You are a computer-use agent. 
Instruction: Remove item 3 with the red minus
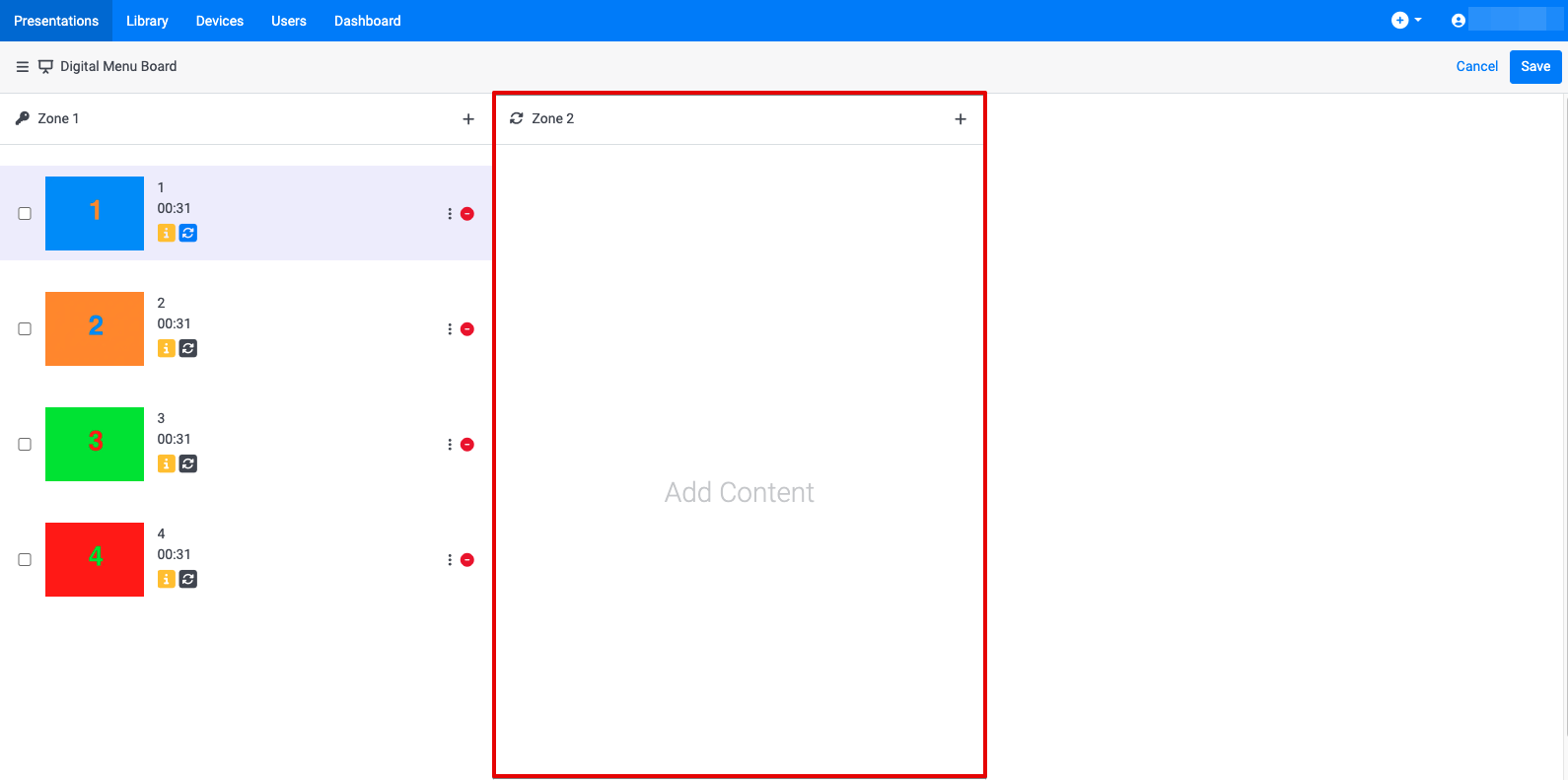click(467, 445)
